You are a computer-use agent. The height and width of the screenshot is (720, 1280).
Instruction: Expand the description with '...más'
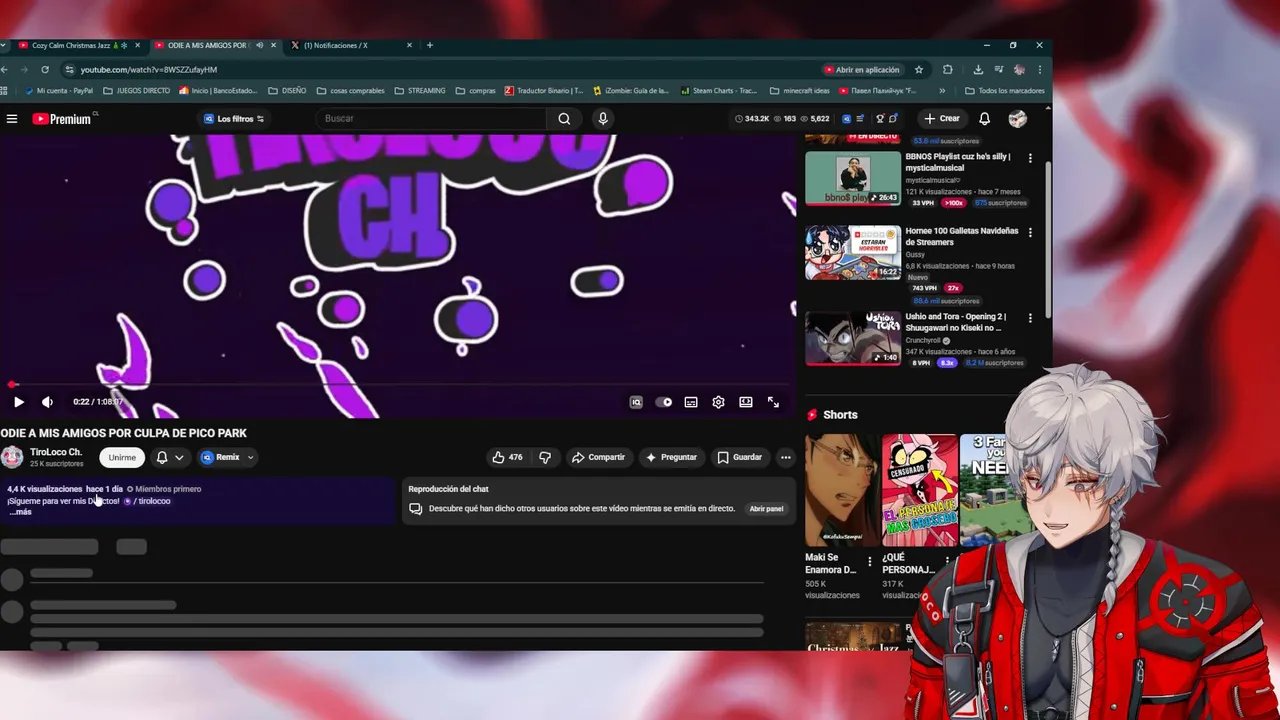coord(20,512)
